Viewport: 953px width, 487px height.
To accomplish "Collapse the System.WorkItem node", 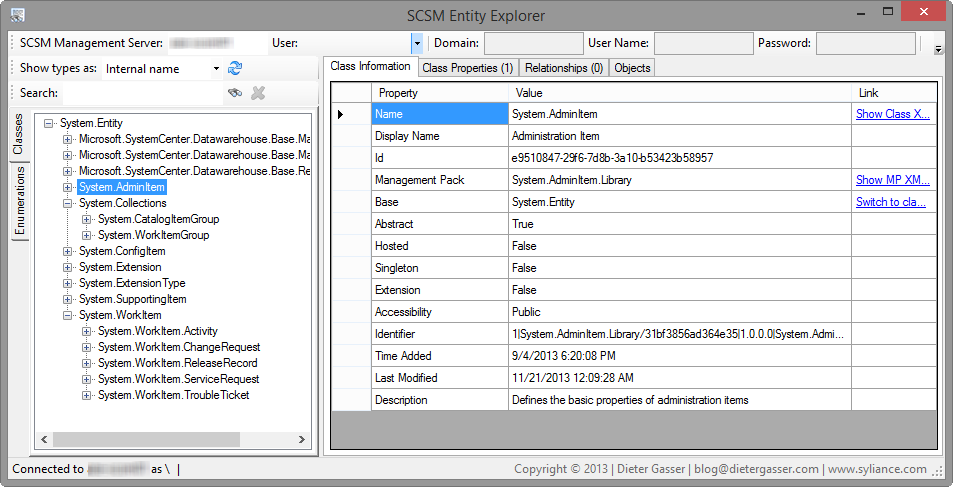I will coord(67,316).
